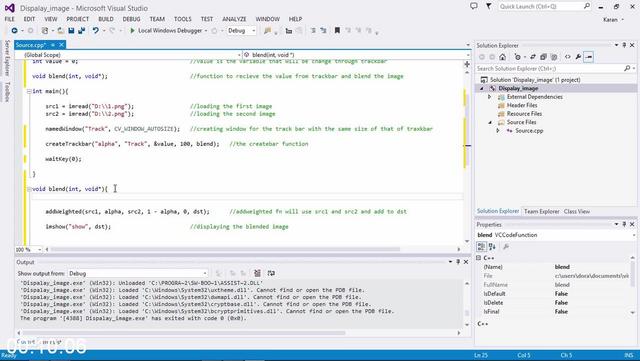Collapse the void blend function block
Screen dimensions: 640x361
29,189
